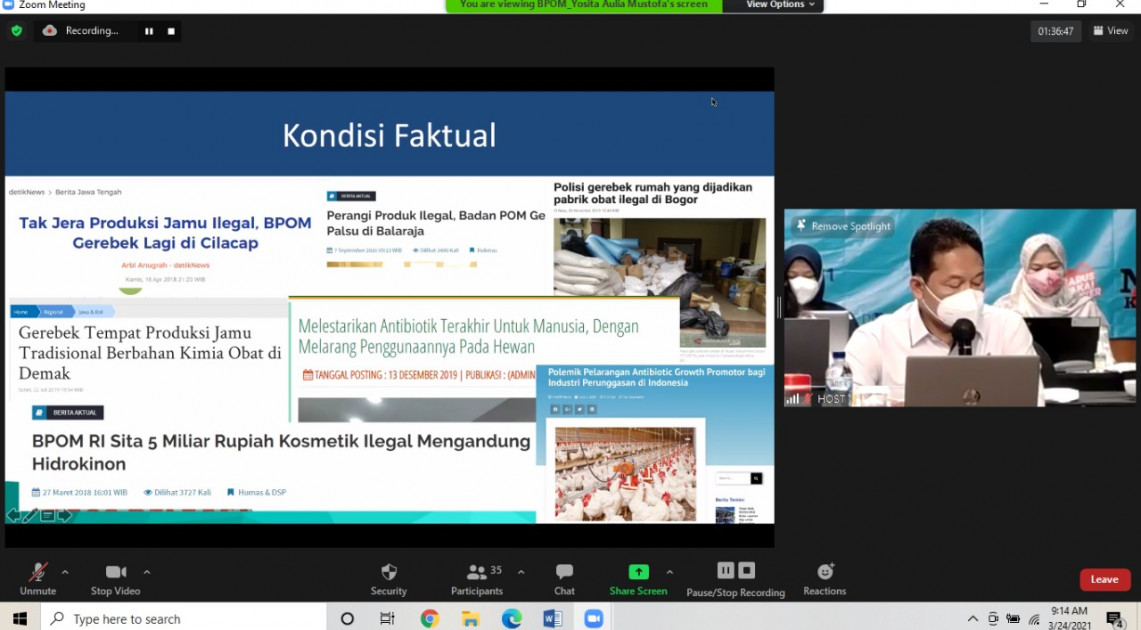Expand the Share Screen options arrow
The height and width of the screenshot is (630, 1141).
pos(669,572)
